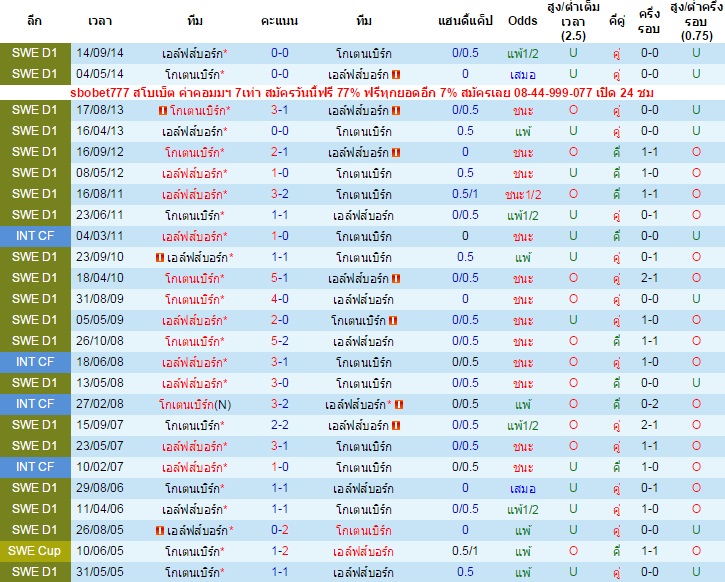The image size is (725, 582).
Task: Click red card icon in 26/08/05 match row
Action: (160, 530)
